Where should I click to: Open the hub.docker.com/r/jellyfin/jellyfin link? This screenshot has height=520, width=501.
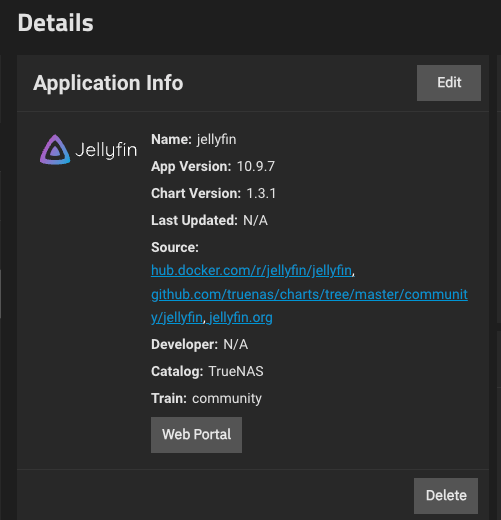252,271
